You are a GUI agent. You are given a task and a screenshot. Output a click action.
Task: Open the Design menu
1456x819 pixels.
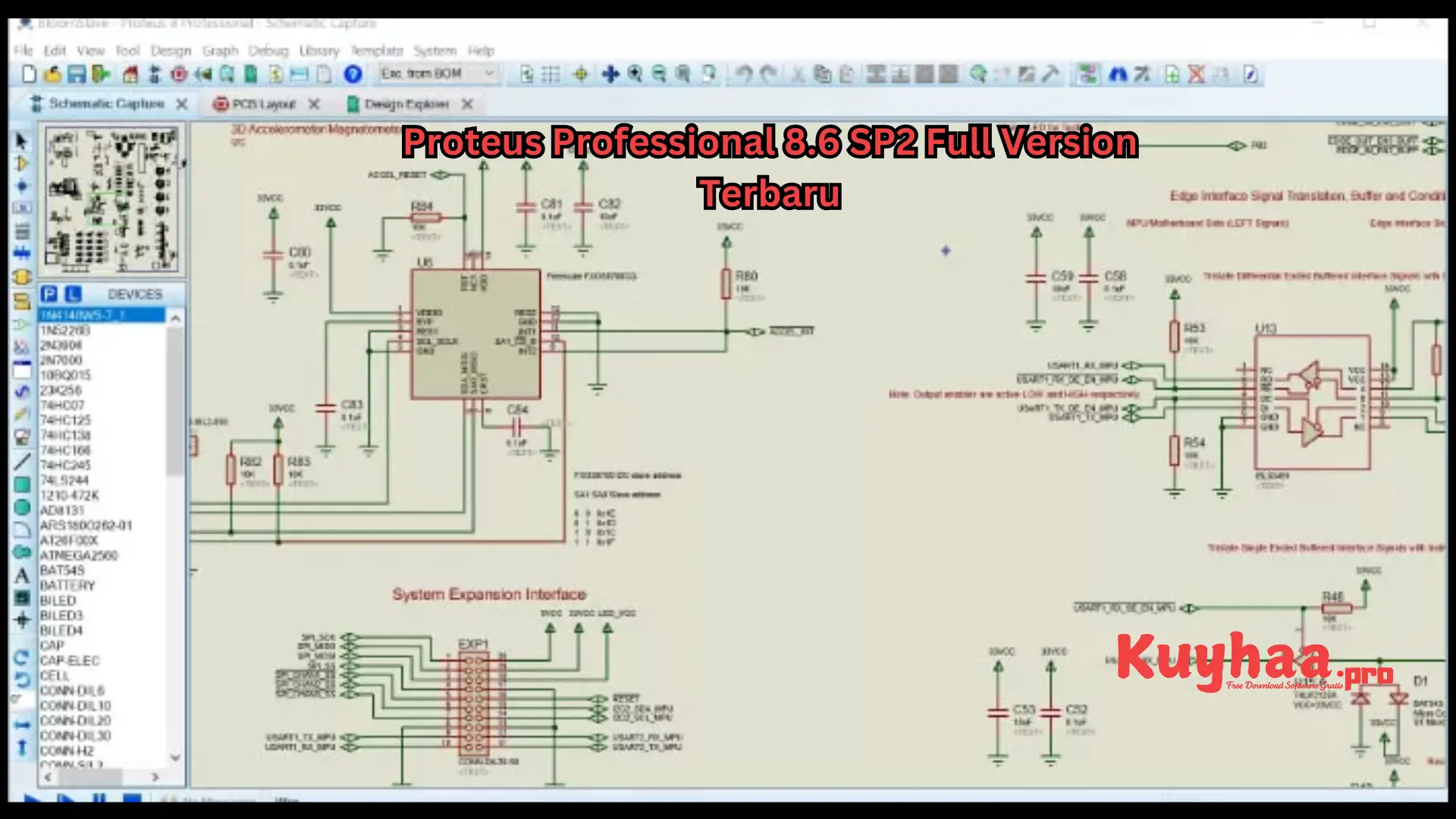coord(171,51)
